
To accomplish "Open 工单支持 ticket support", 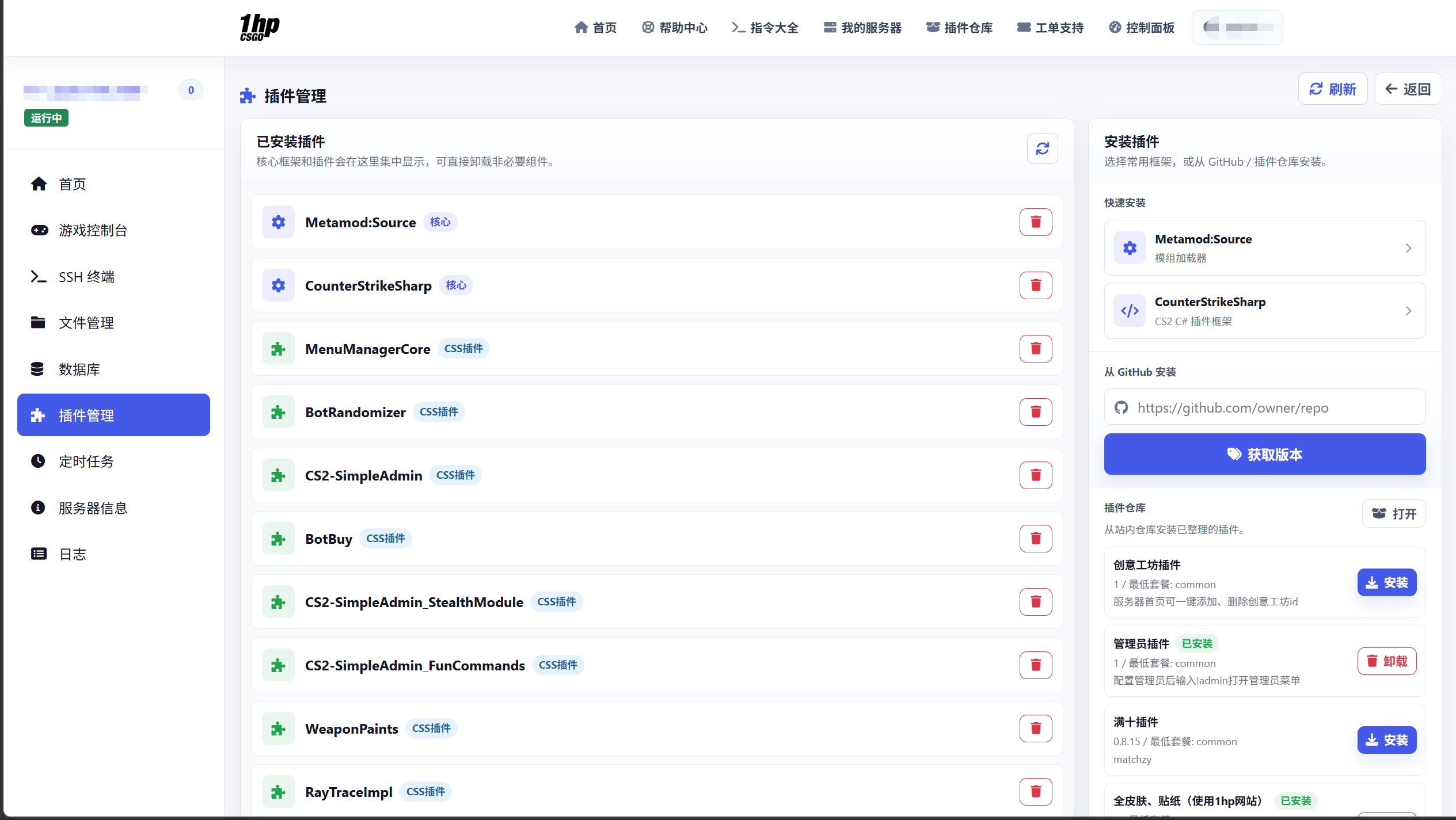I will pyautogui.click(x=1050, y=28).
